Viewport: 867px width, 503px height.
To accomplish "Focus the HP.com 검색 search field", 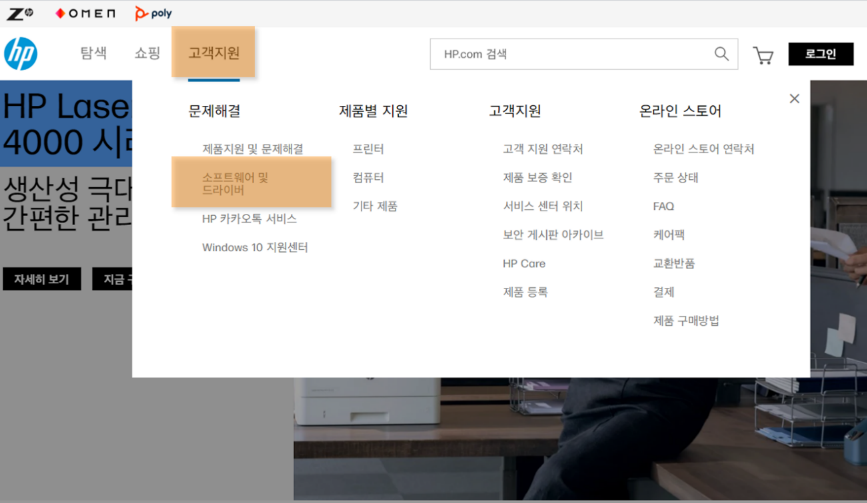I will 584,54.
